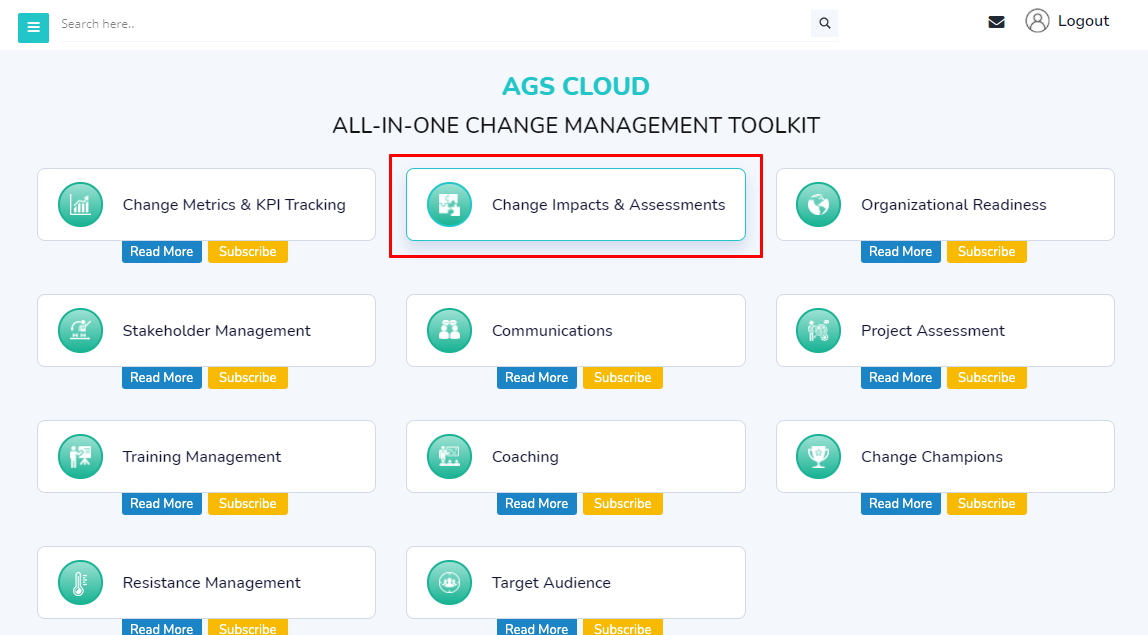The image size is (1148, 635).
Task: Open the mail envelope icon
Action: coord(996,22)
